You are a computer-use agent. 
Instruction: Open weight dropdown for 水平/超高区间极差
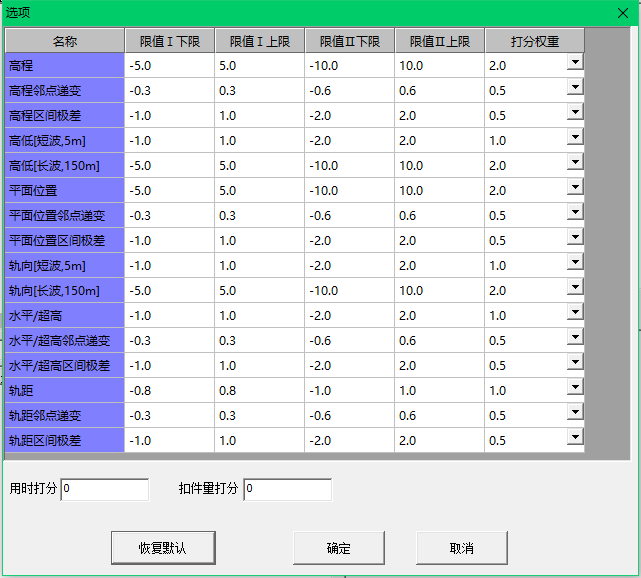tap(575, 362)
